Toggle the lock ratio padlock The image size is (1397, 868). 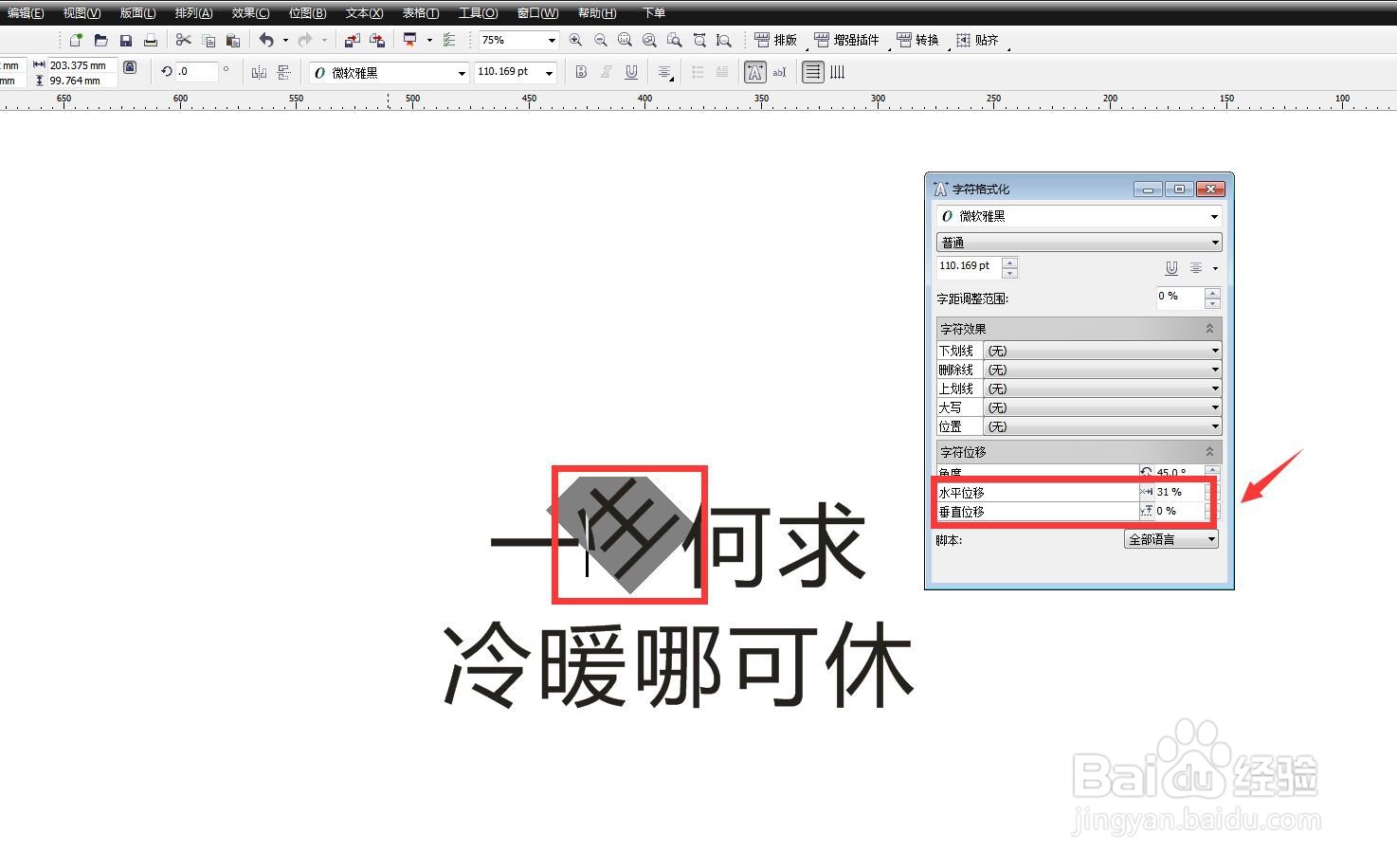130,67
